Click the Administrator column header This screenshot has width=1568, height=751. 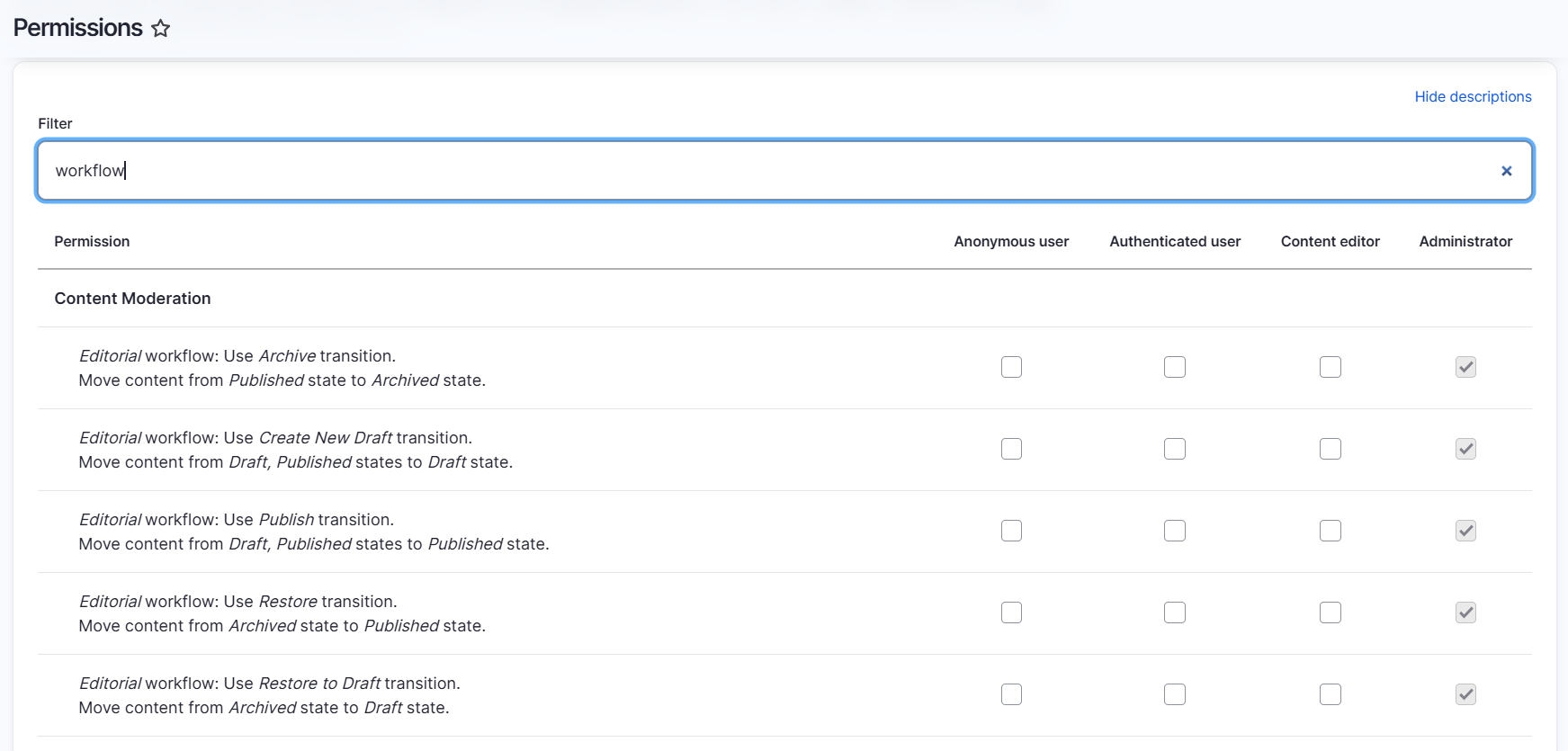1465,241
